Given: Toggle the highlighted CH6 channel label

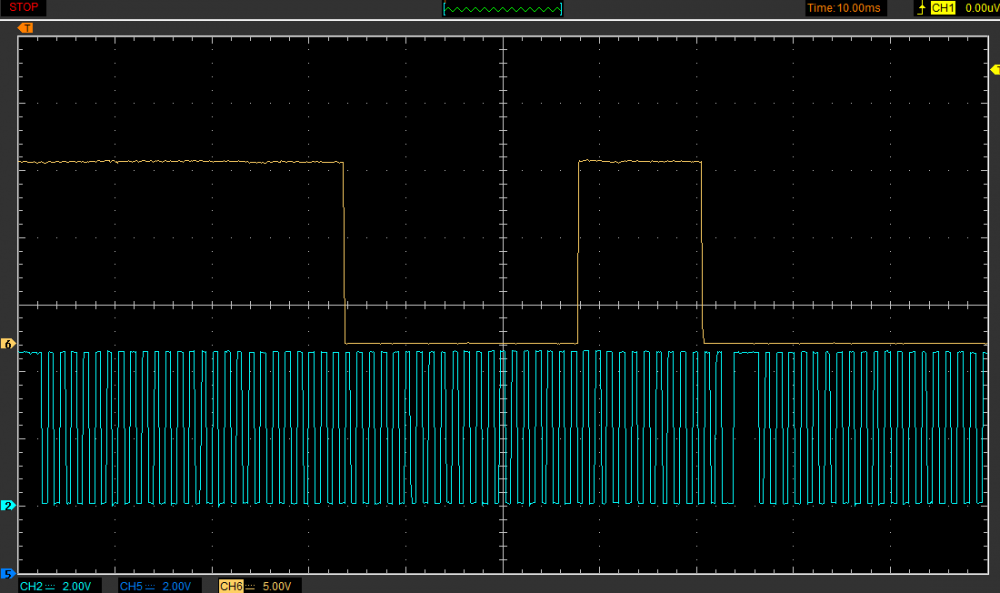Looking at the screenshot, I should pos(230,585).
